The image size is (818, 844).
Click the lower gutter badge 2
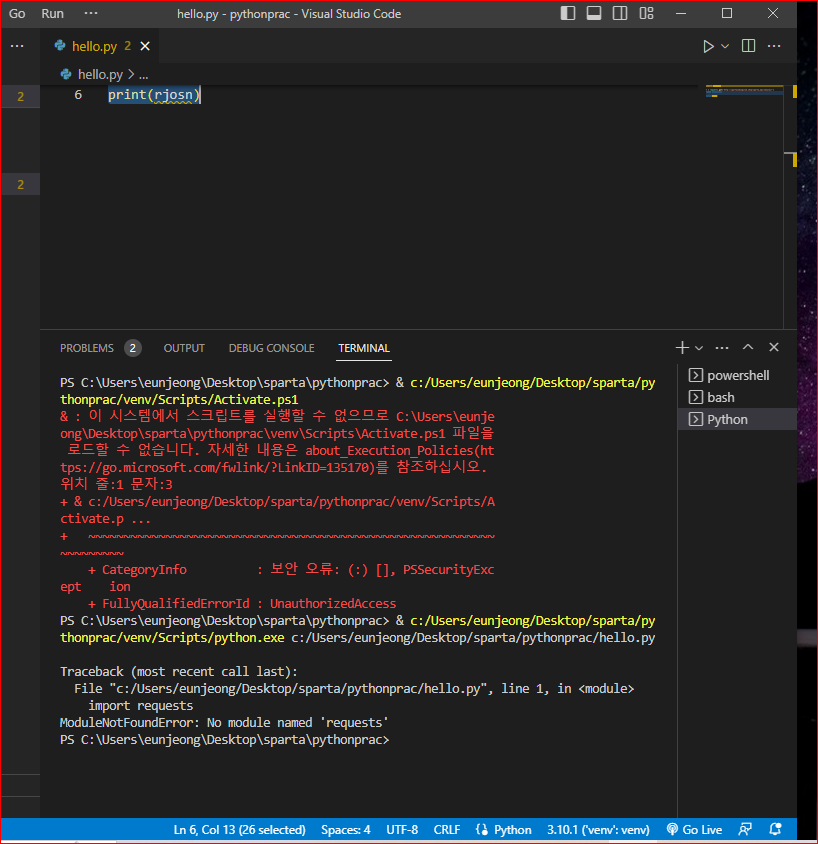click(20, 185)
